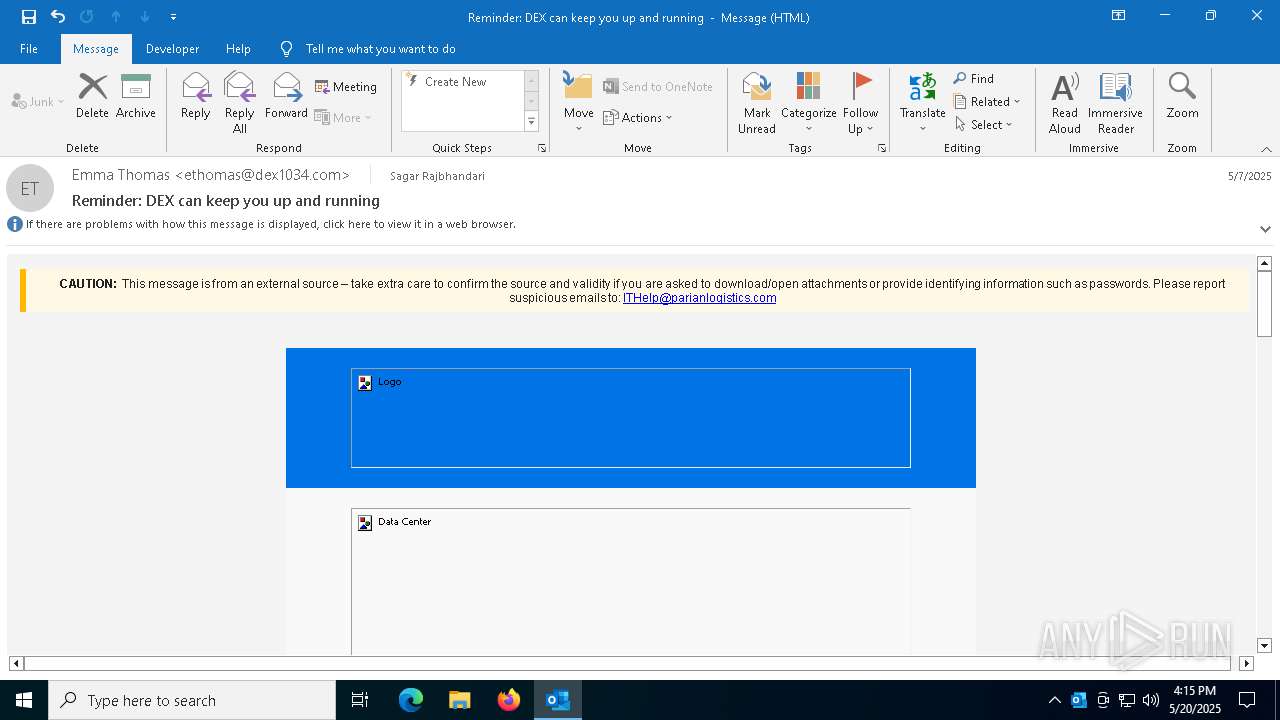Click Find in the Editing group
Image resolution: width=1280 pixels, height=720 pixels.
click(x=974, y=79)
